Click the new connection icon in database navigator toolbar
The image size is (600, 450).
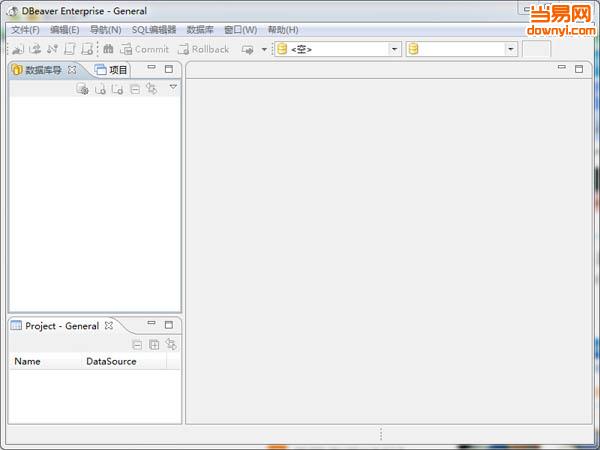click(82, 89)
